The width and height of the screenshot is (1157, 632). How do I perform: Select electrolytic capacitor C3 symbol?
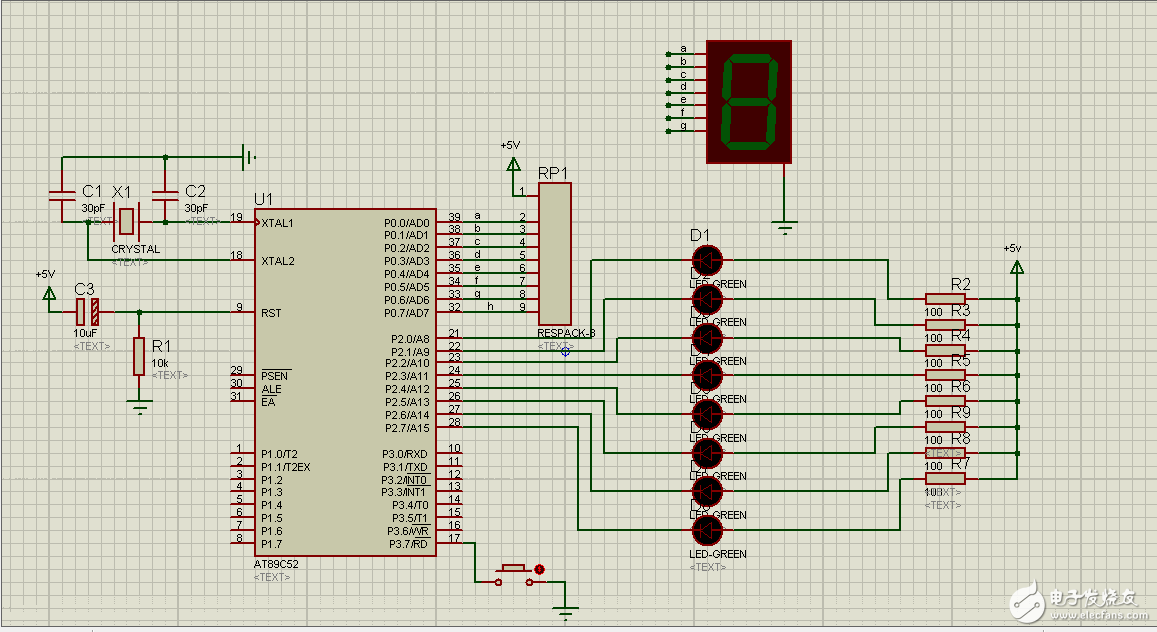88,312
